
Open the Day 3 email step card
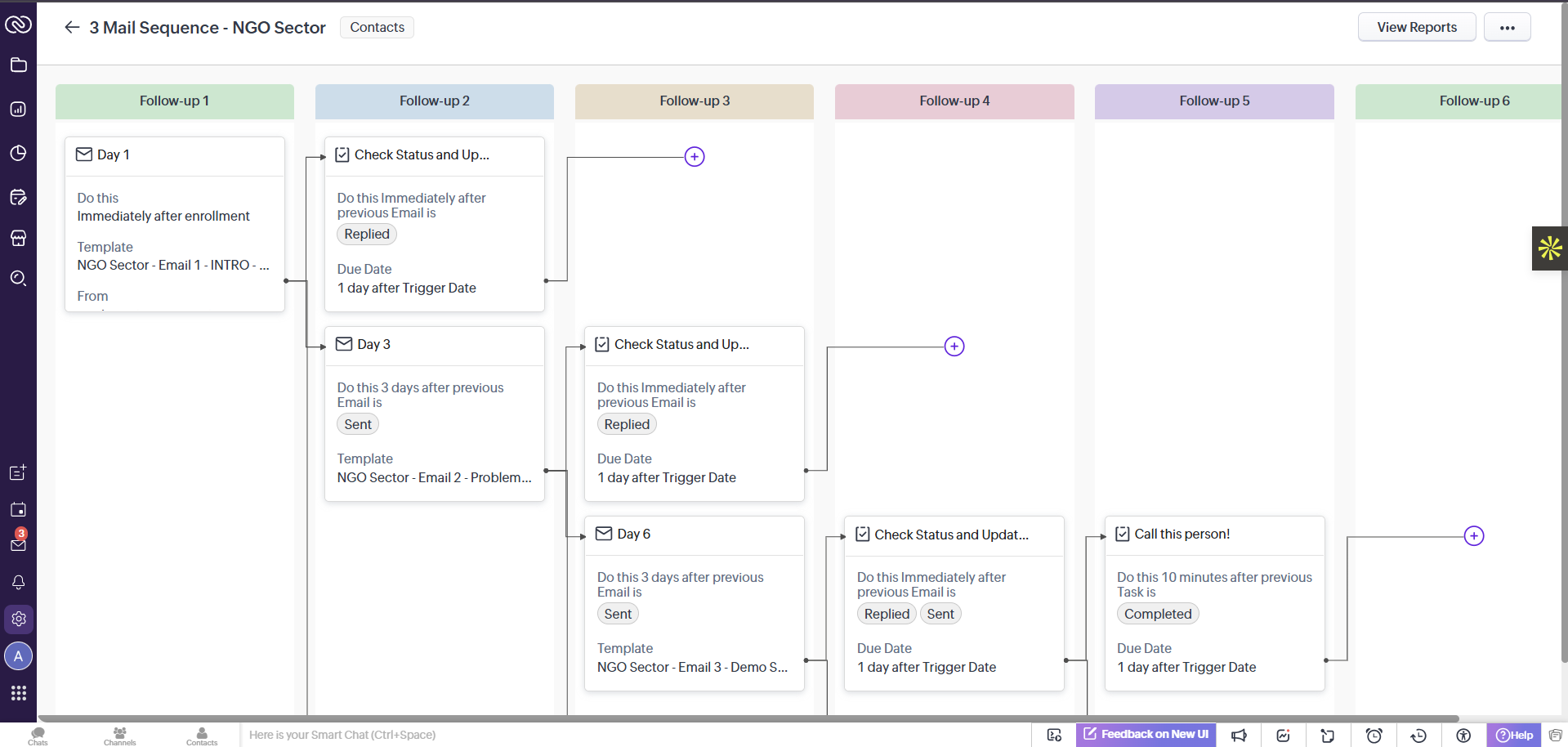(435, 414)
